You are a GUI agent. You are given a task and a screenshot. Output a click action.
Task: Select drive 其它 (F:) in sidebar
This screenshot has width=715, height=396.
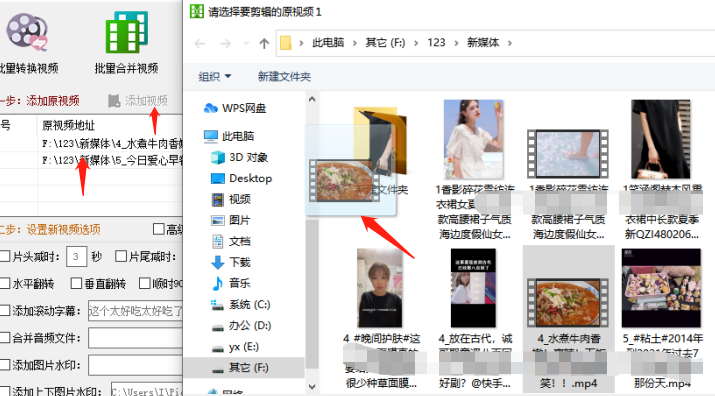tap(244, 368)
